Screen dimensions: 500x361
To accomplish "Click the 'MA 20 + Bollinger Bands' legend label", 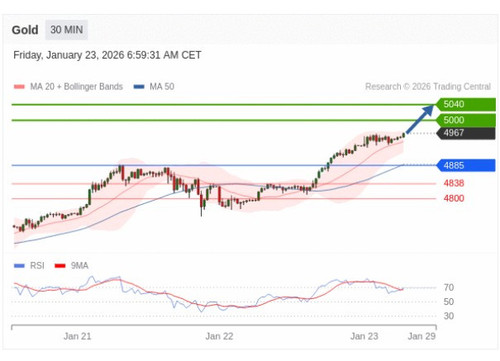I will 76,87.
